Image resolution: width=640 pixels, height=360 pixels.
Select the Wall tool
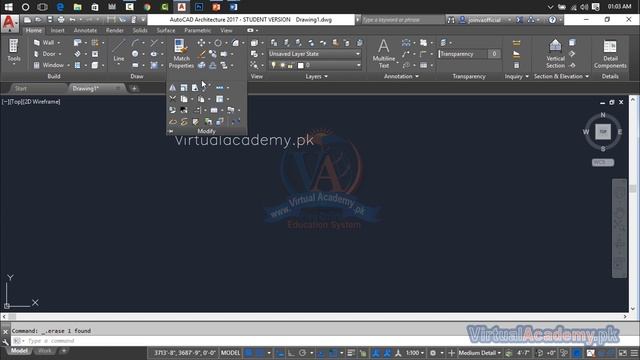coord(45,42)
